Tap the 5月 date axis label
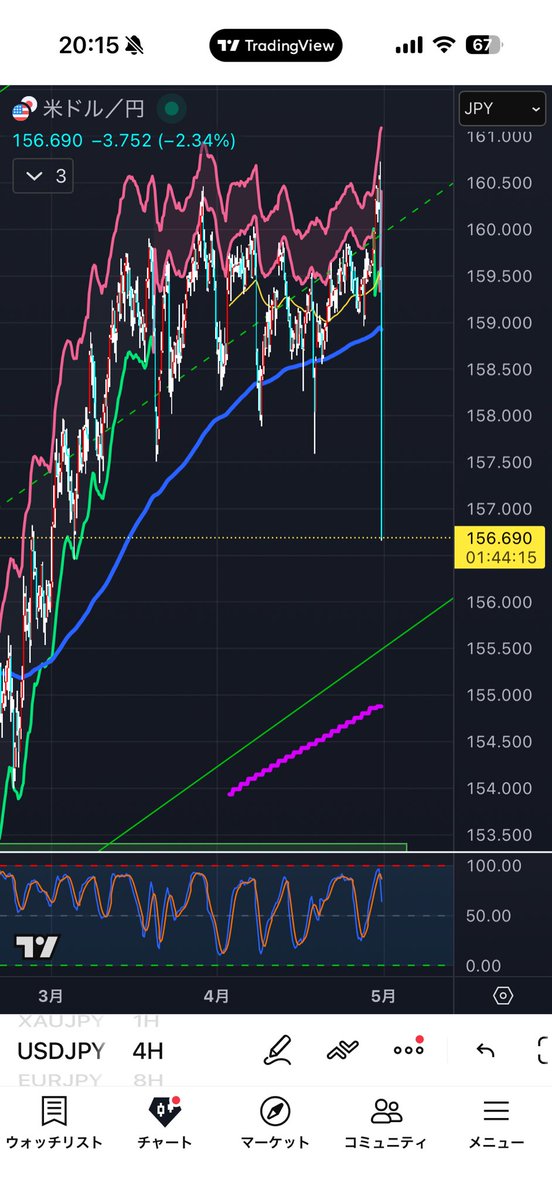The height and width of the screenshot is (1200, 552). tap(384, 997)
